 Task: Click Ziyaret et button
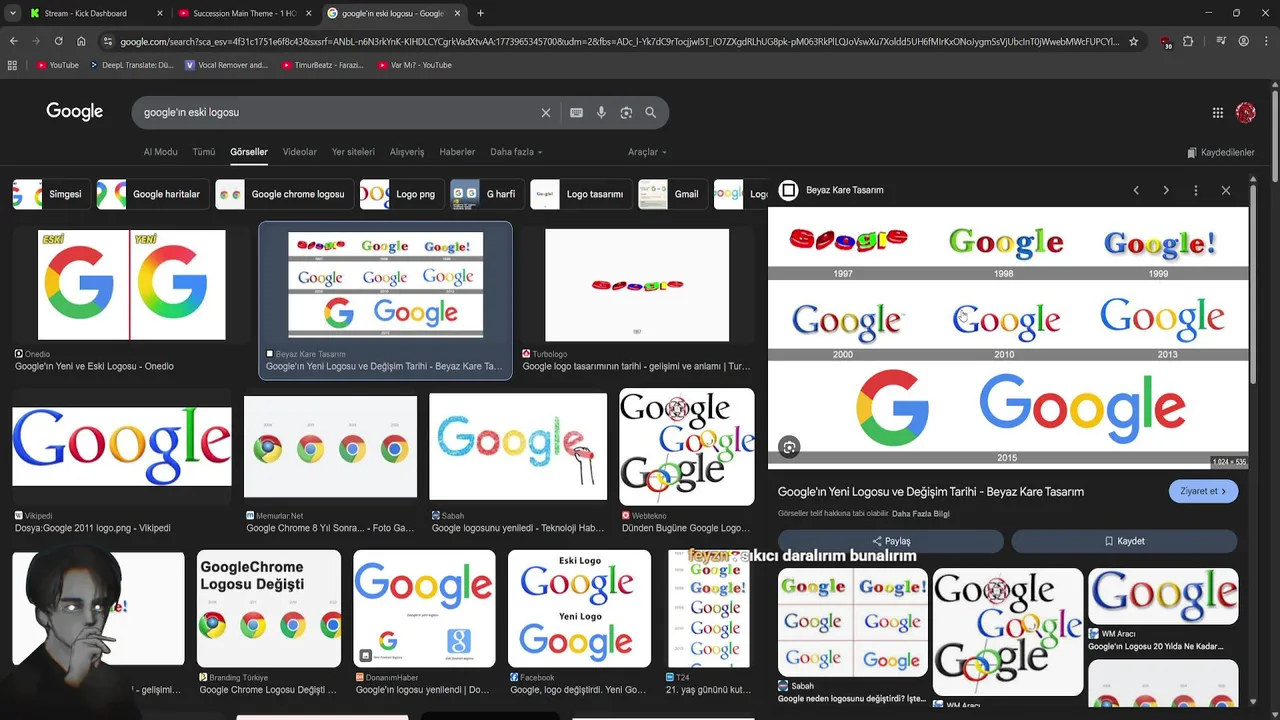tap(1204, 491)
